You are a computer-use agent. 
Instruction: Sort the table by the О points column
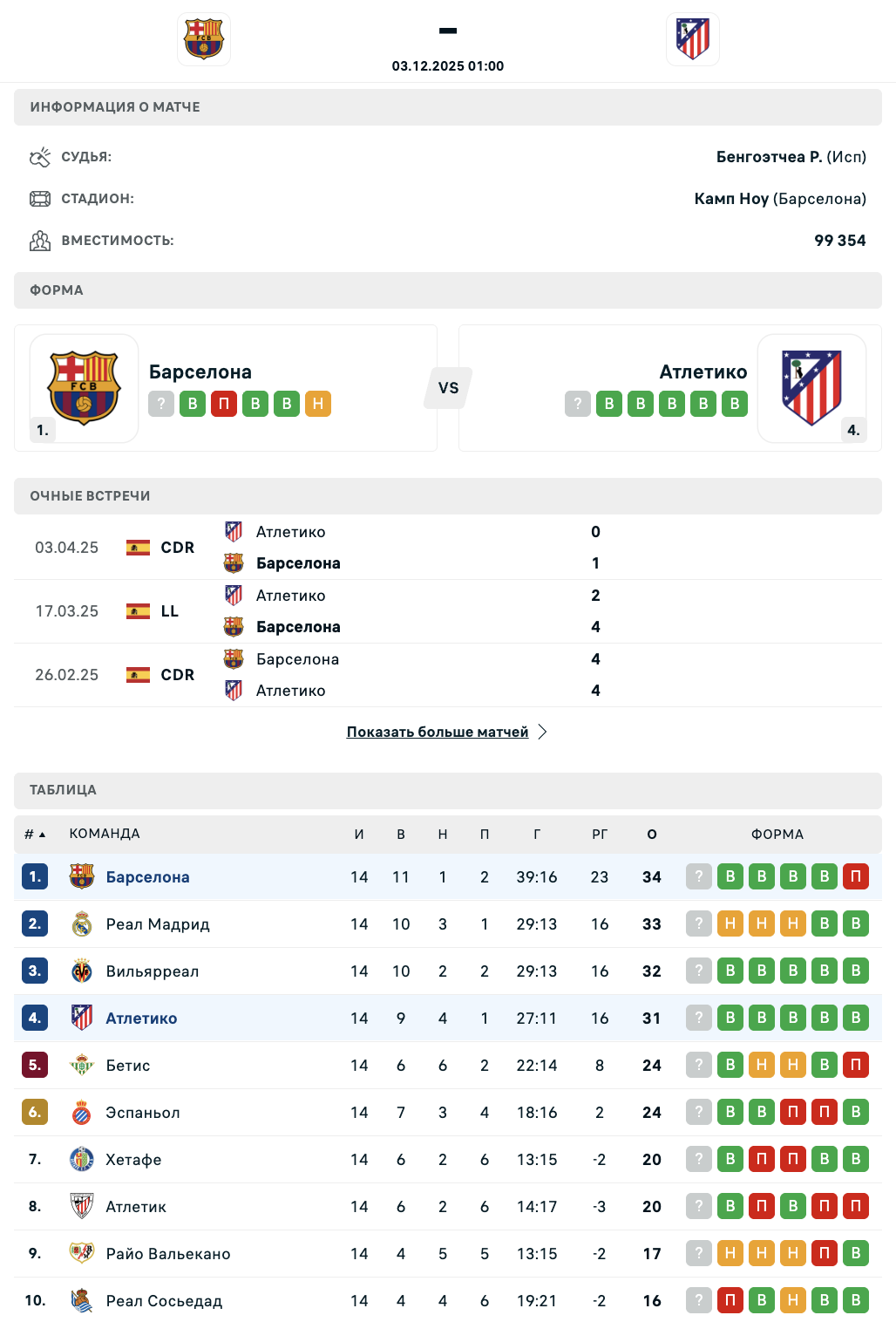coord(652,835)
